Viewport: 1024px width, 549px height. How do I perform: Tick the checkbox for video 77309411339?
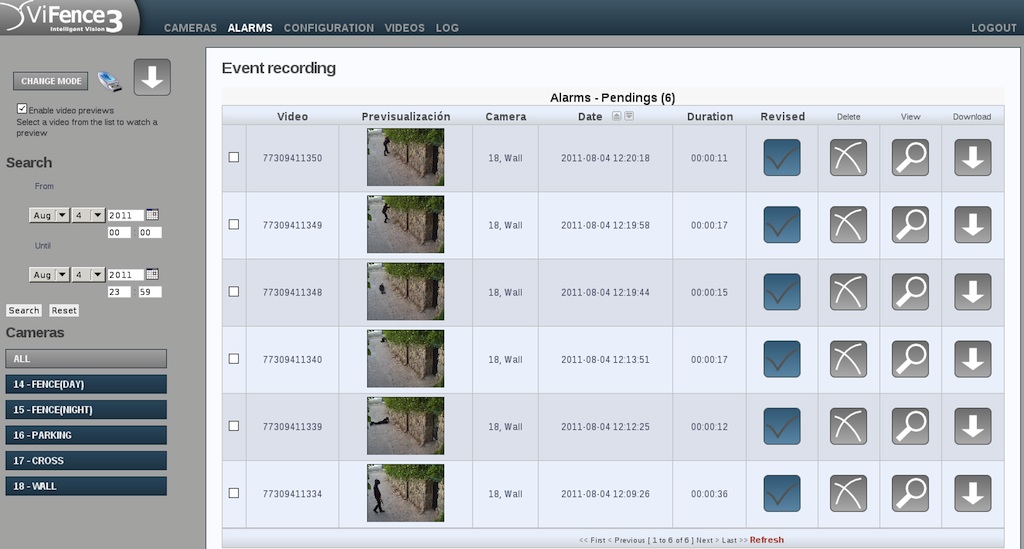click(x=234, y=426)
